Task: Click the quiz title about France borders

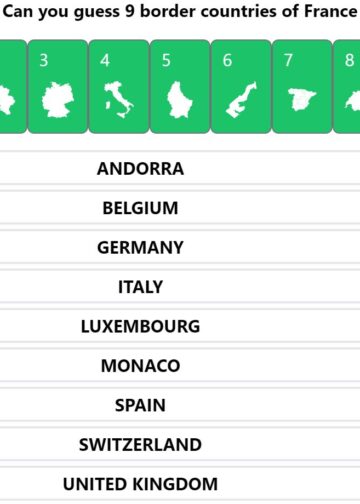Action: tap(180, 11)
